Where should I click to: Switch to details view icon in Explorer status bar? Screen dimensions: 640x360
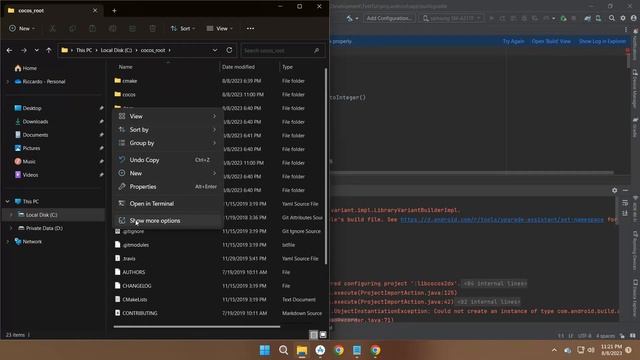pos(313,335)
